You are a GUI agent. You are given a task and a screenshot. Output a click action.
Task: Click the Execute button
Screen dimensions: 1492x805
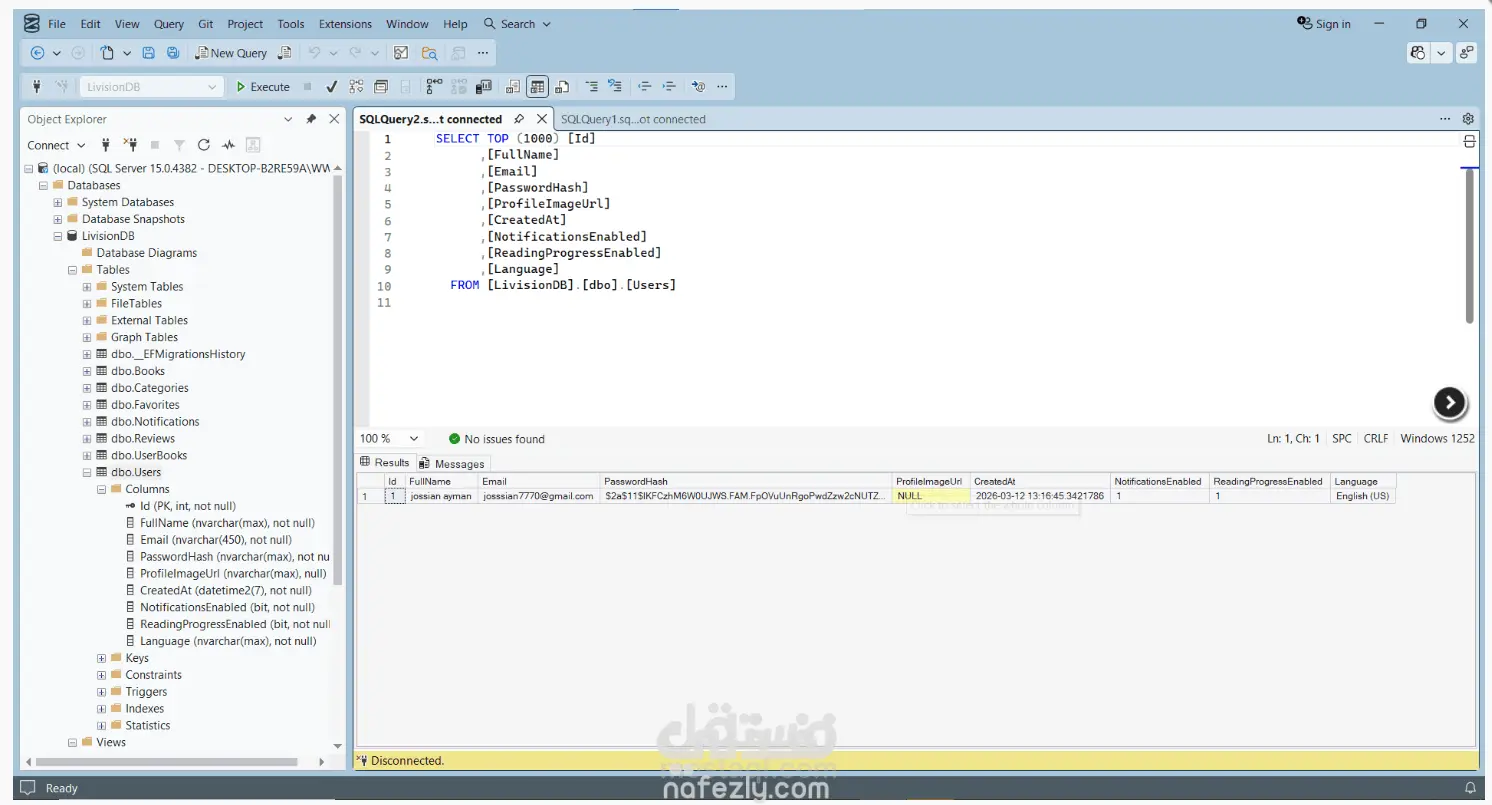coord(263,87)
